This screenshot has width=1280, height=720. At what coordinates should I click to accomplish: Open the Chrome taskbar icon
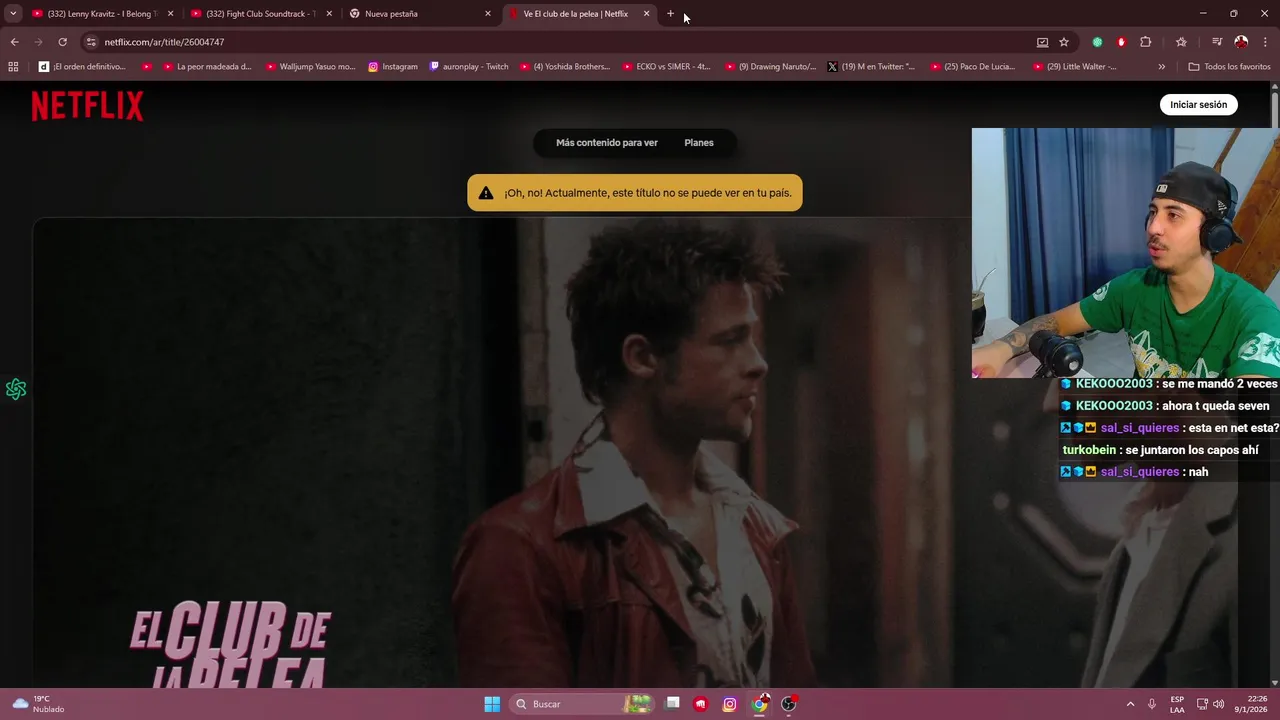[x=760, y=704]
